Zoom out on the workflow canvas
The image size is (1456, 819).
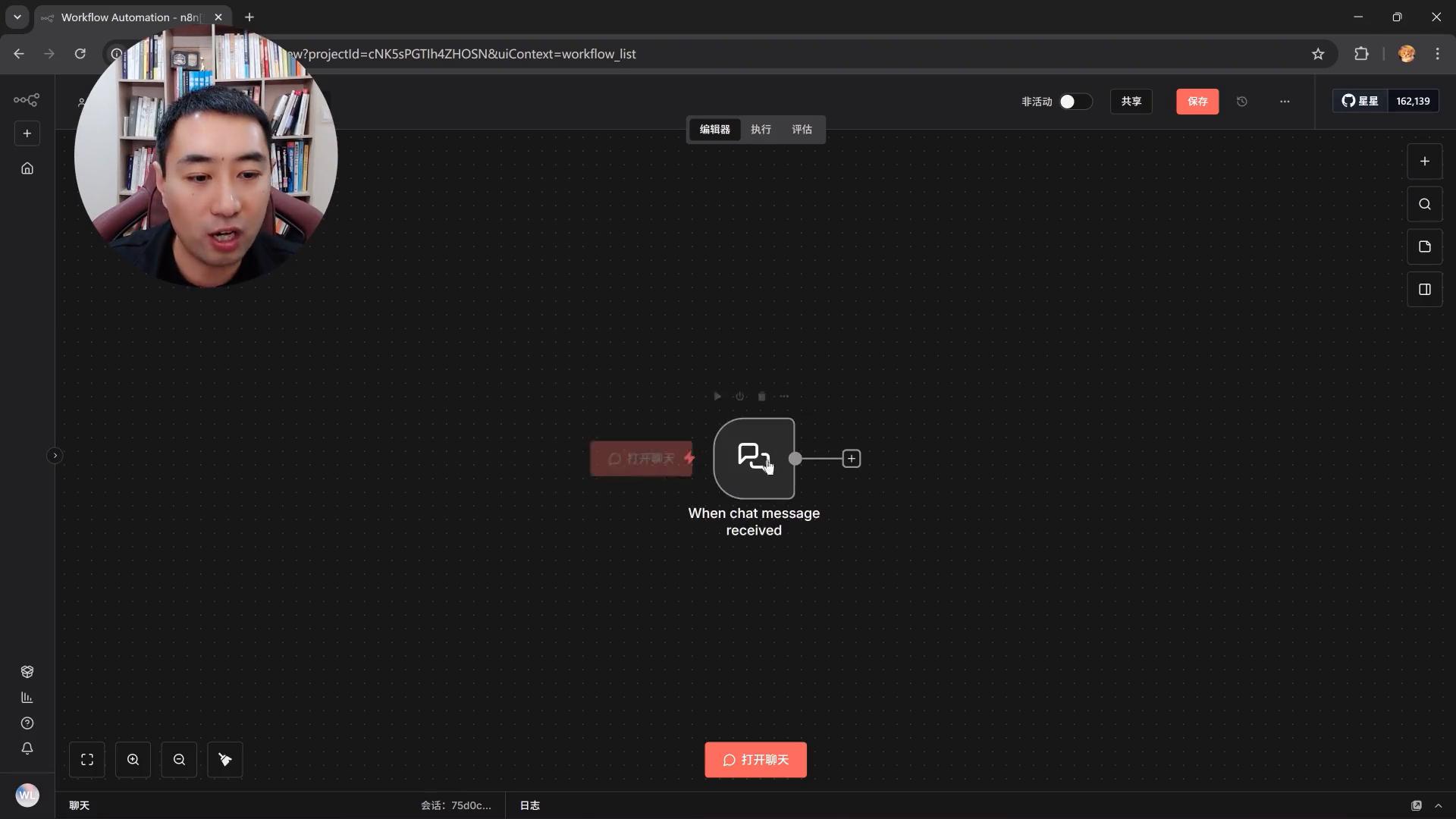179,759
